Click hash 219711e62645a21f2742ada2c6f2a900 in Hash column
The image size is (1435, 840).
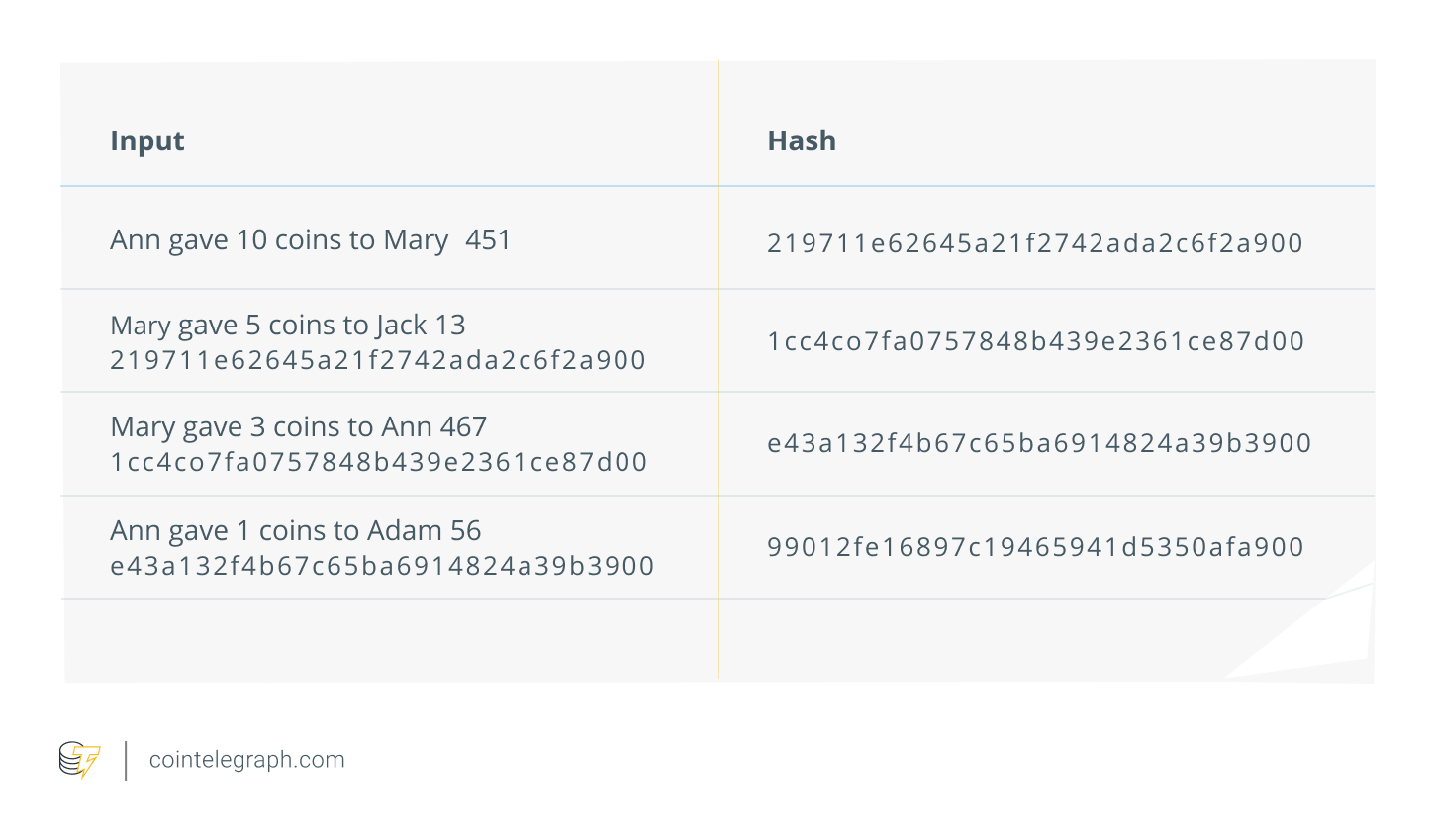pyautogui.click(x=1035, y=243)
